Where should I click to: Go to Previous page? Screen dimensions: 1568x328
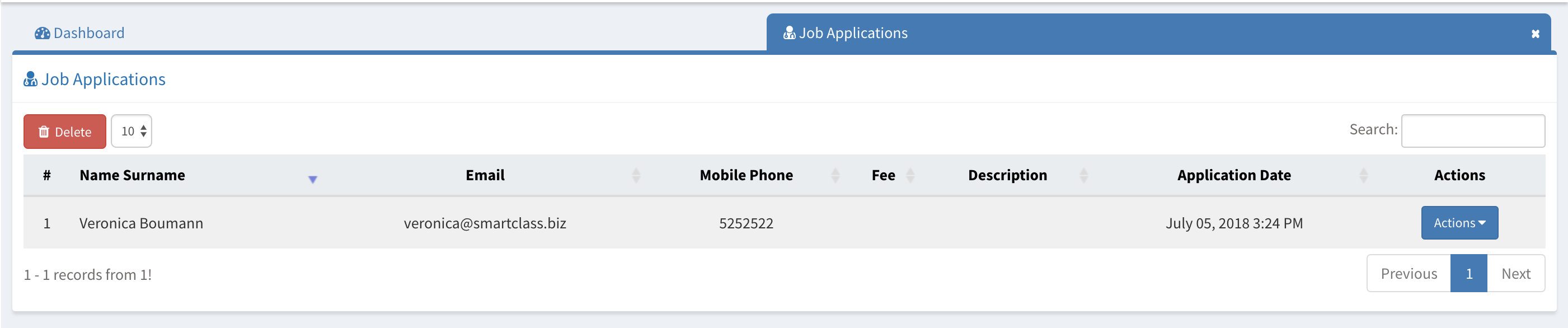pos(1409,274)
